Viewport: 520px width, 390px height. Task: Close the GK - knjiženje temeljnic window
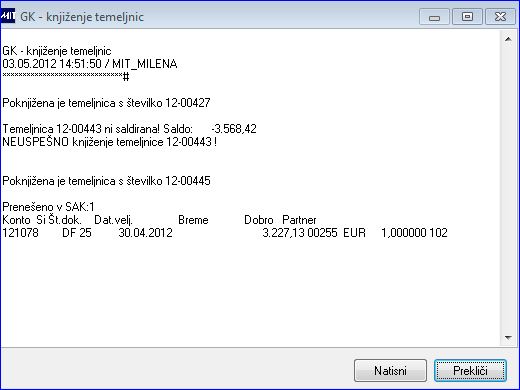pos(500,17)
